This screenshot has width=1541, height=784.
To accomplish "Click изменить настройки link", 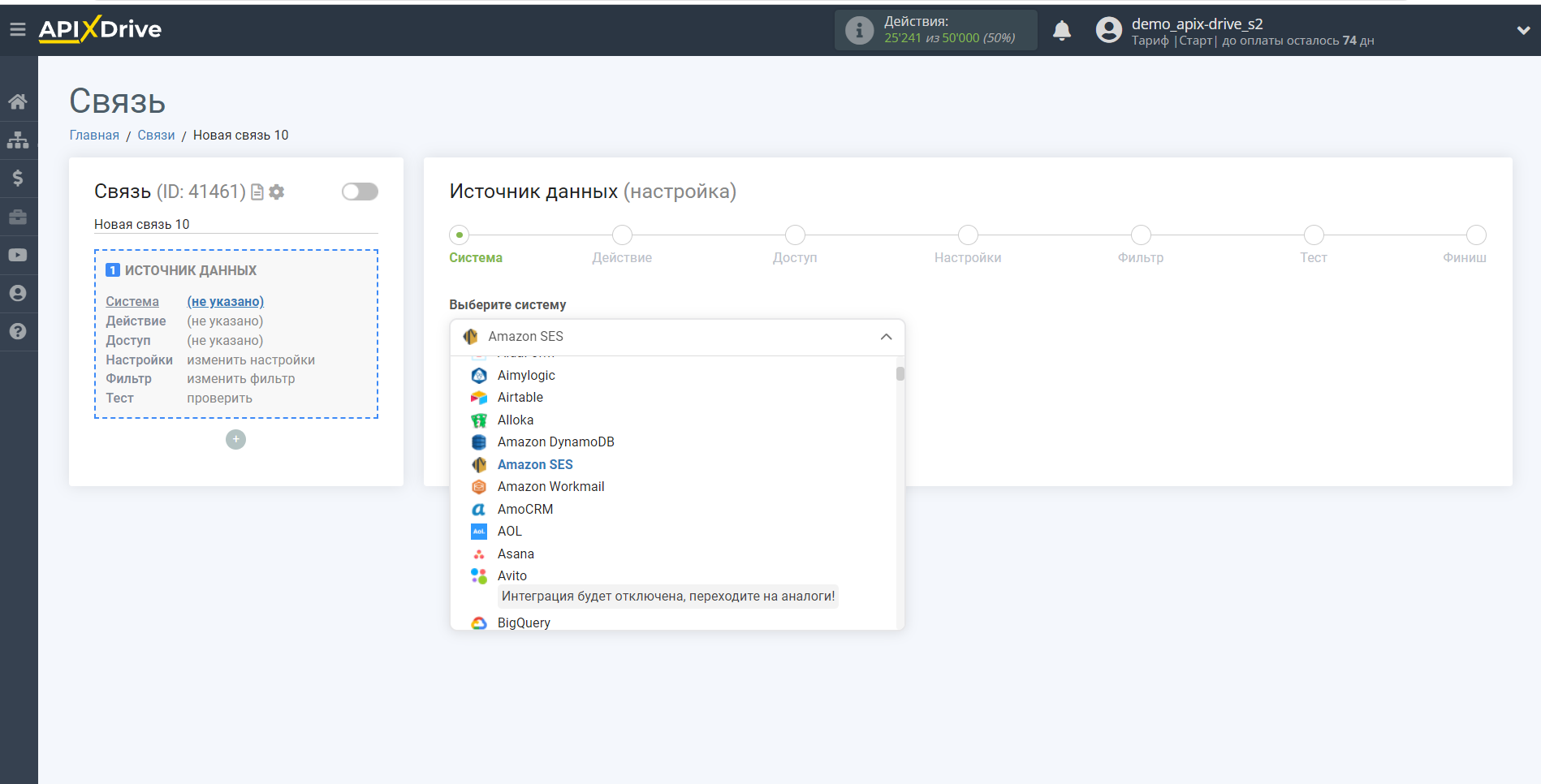I will click(251, 360).
